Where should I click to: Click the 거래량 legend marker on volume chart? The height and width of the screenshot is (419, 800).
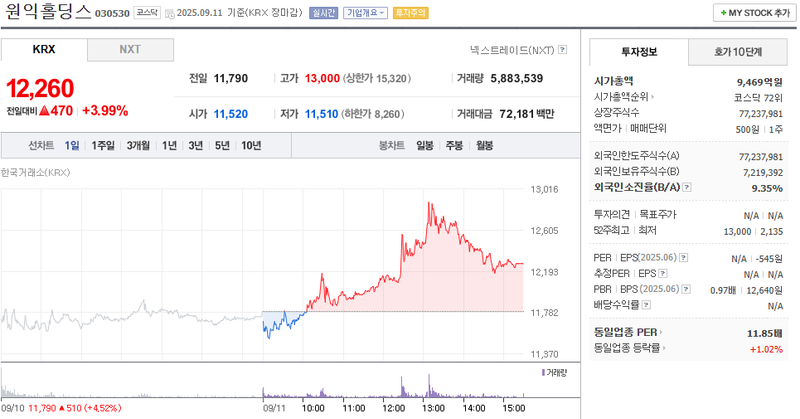pos(543,373)
